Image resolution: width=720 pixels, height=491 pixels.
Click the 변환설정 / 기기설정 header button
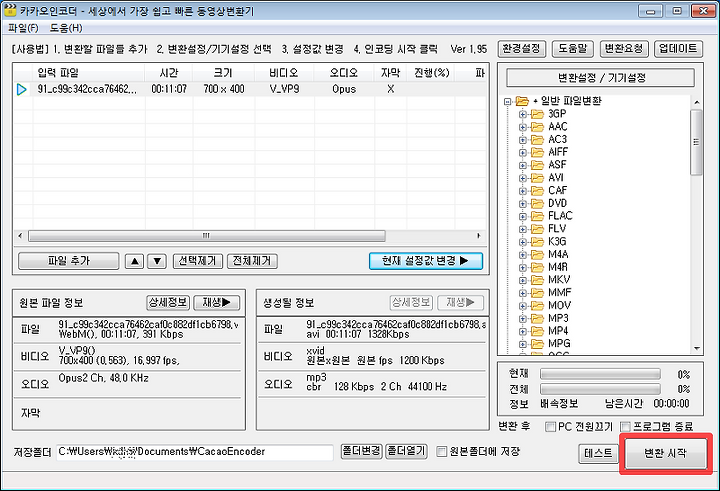601,78
